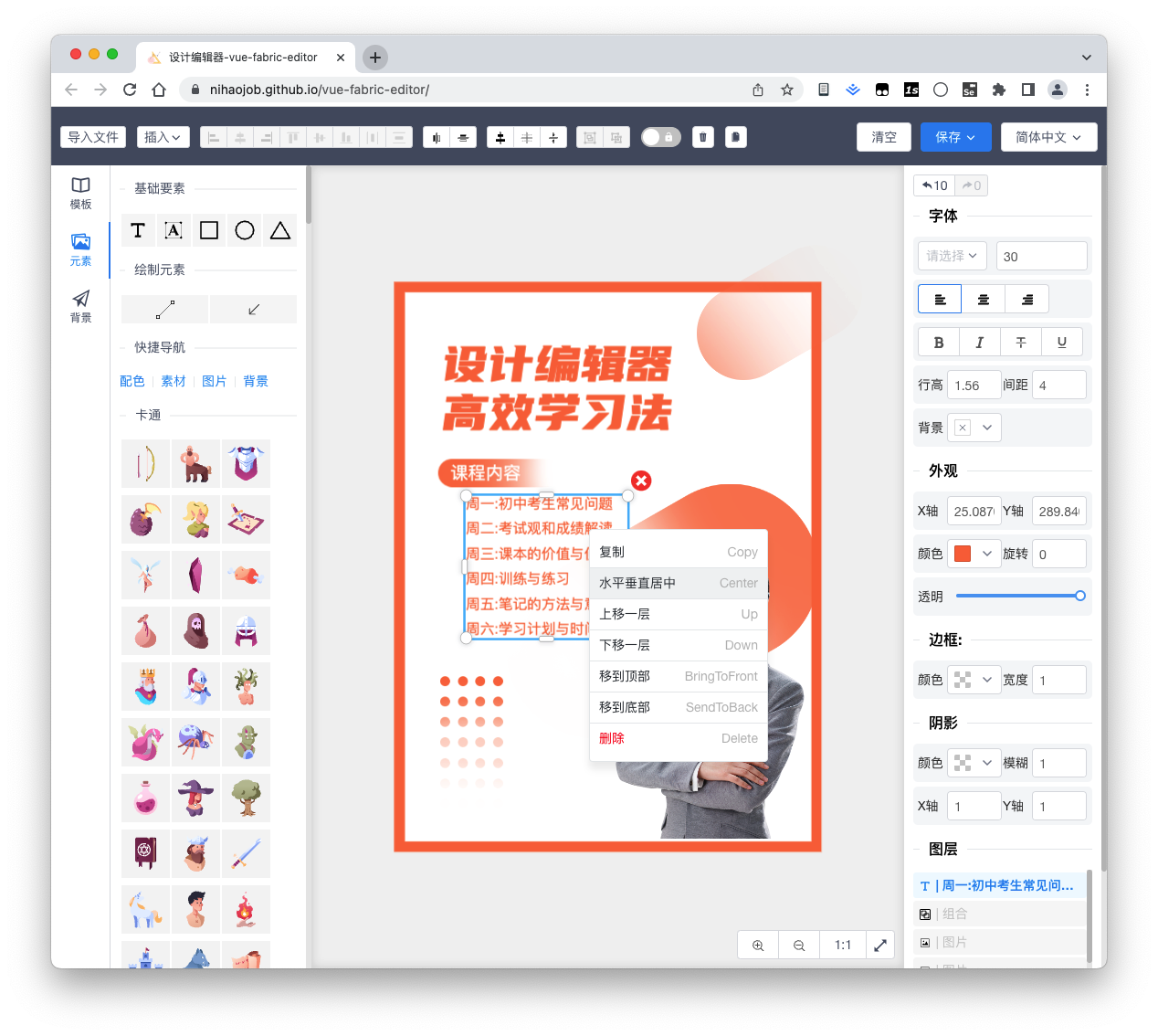
Task: Select the circle shape element
Action: point(244,230)
